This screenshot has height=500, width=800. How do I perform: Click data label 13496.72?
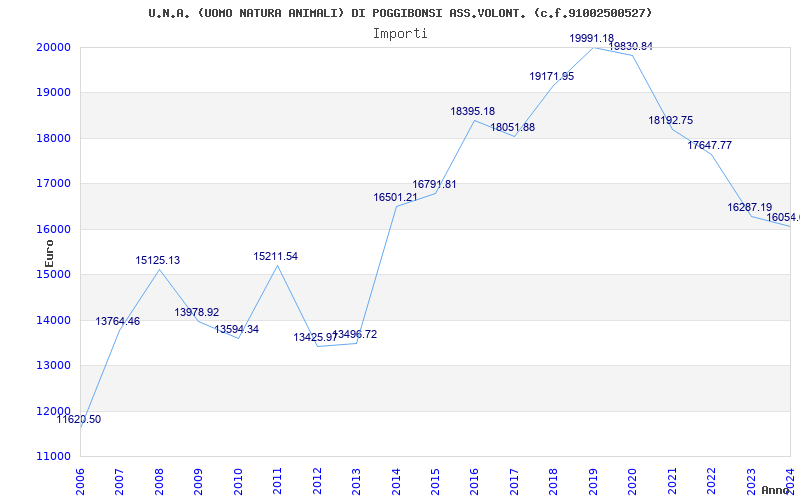click(x=355, y=335)
